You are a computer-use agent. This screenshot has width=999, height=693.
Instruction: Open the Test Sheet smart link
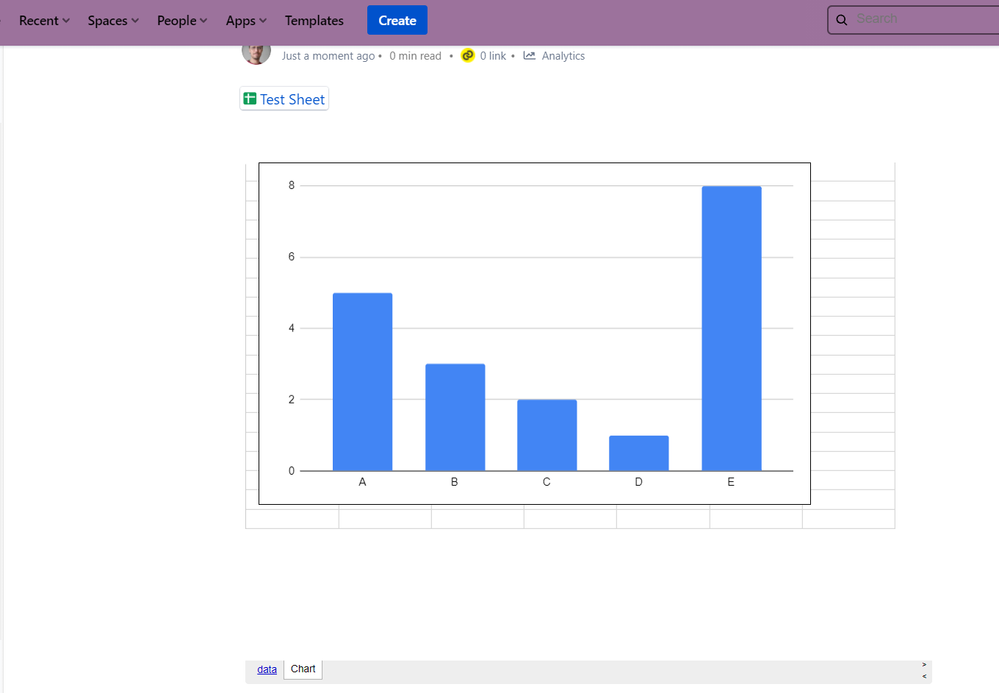[293, 98]
